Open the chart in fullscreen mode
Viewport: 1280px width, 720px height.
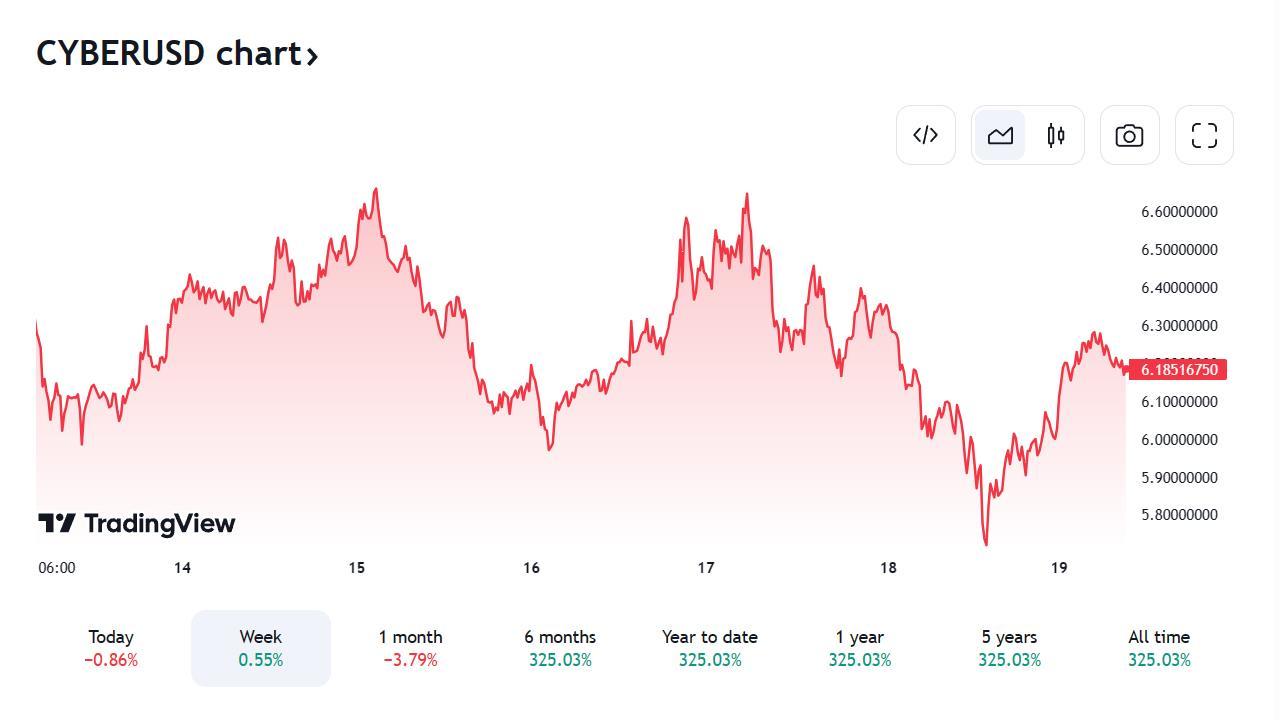click(x=1204, y=135)
